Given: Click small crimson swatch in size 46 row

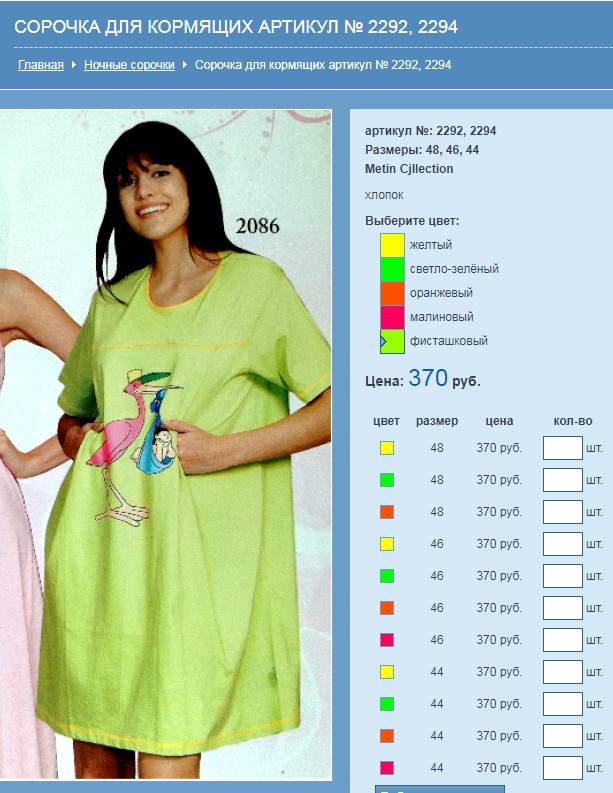Looking at the screenshot, I should (387, 640).
